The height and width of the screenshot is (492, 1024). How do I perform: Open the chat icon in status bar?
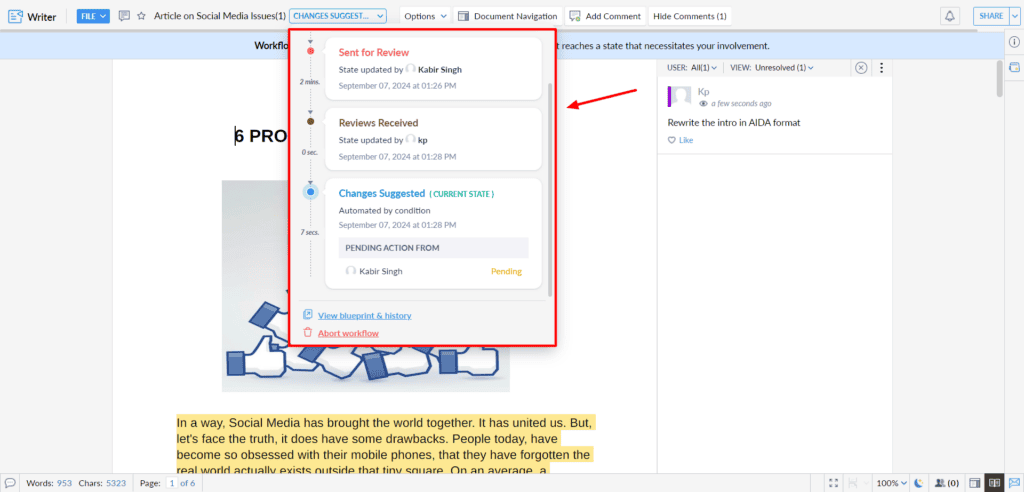[x=10, y=483]
